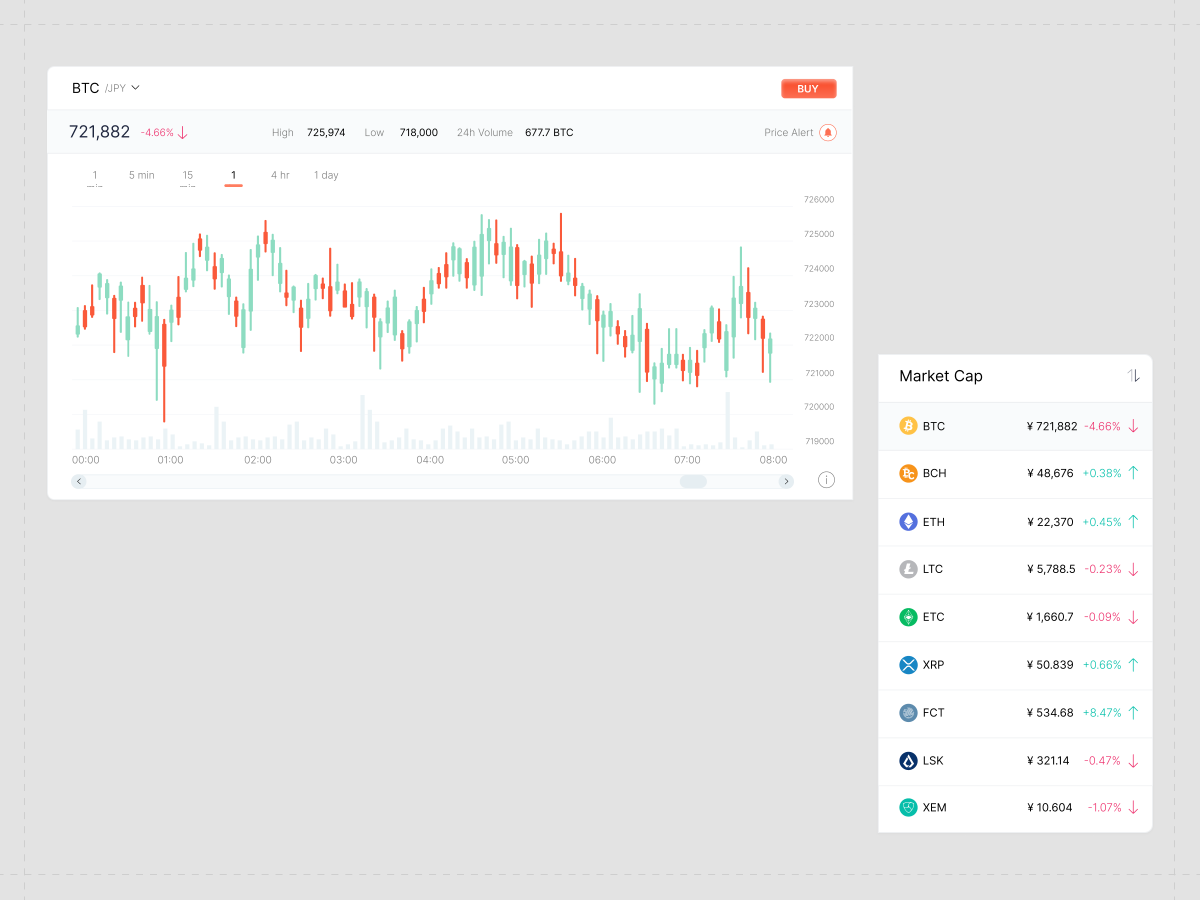Click the Ripple XRP coin icon
The width and height of the screenshot is (1200, 900).
click(x=908, y=665)
